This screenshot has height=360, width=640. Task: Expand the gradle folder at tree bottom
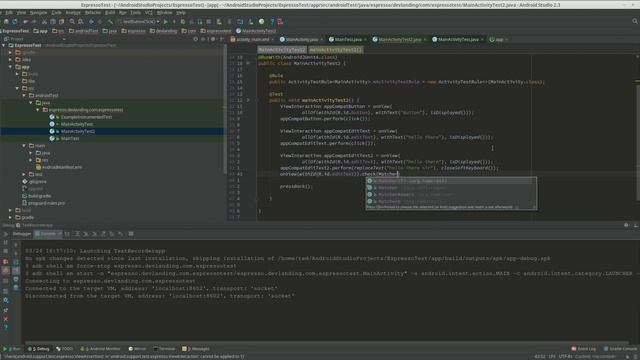pyautogui.click(x=10, y=218)
